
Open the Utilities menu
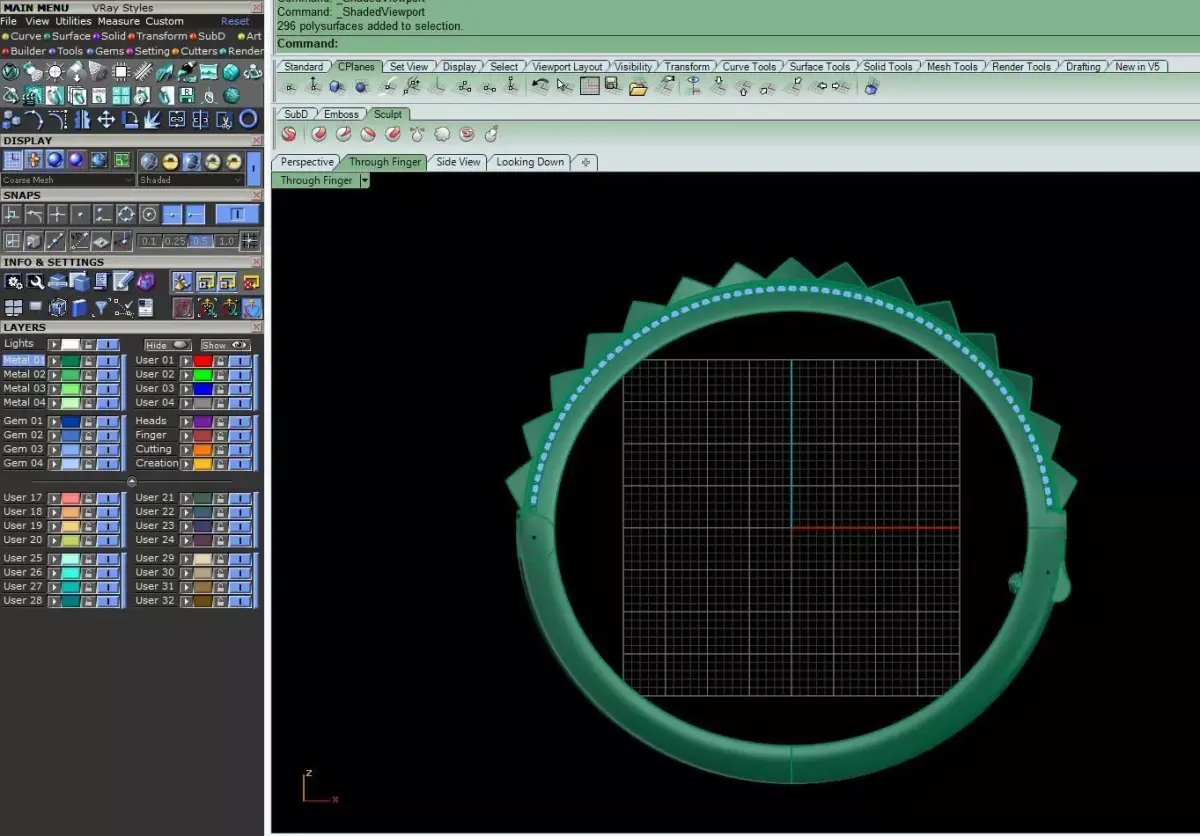click(73, 21)
